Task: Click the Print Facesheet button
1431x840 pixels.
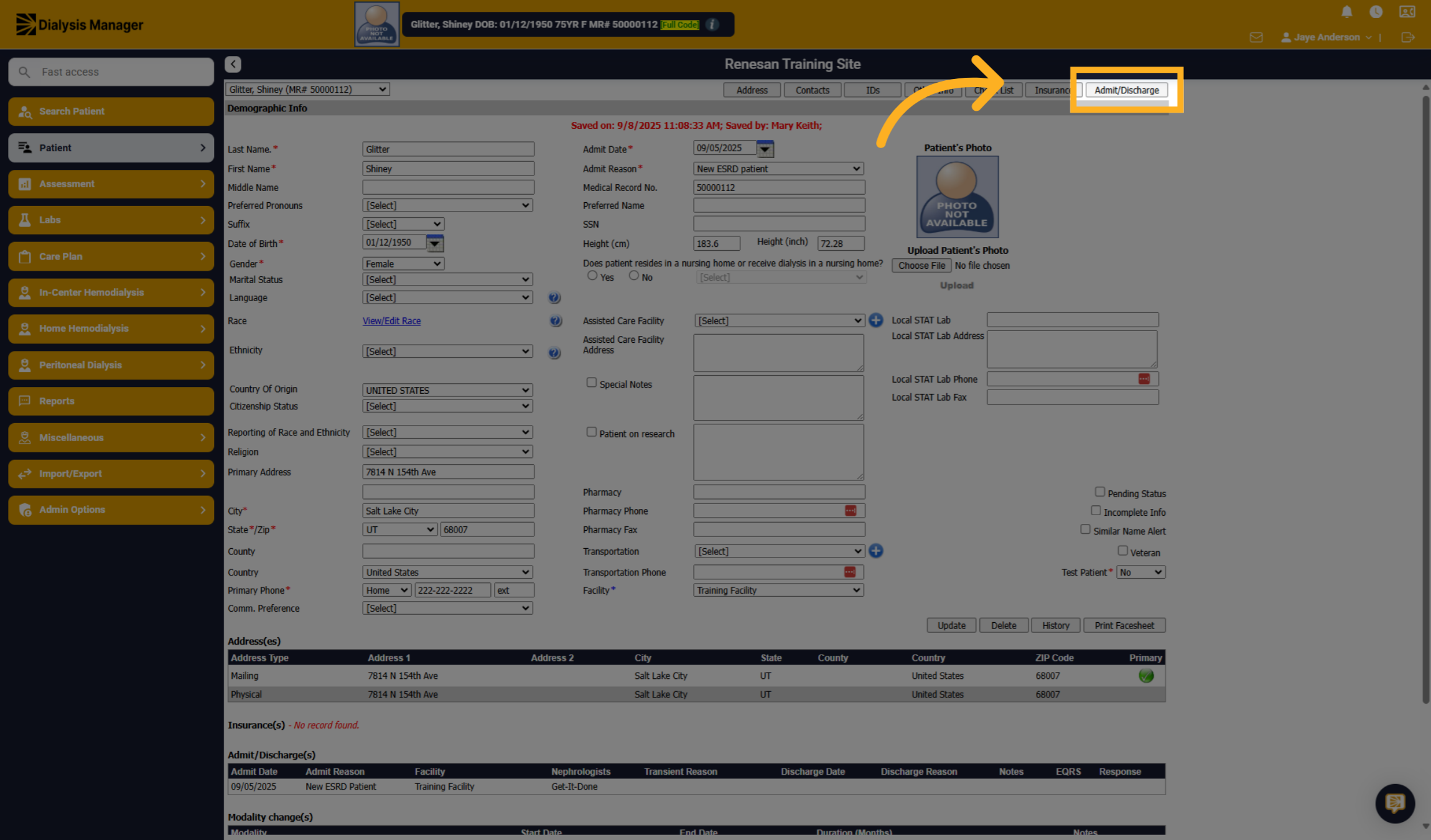Action: pyautogui.click(x=1124, y=625)
